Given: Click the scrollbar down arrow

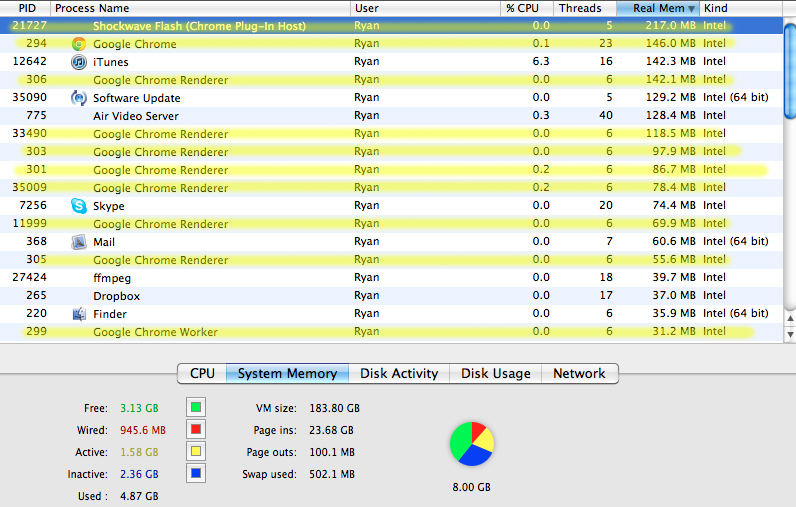Looking at the screenshot, I should pyautogui.click(x=790, y=334).
